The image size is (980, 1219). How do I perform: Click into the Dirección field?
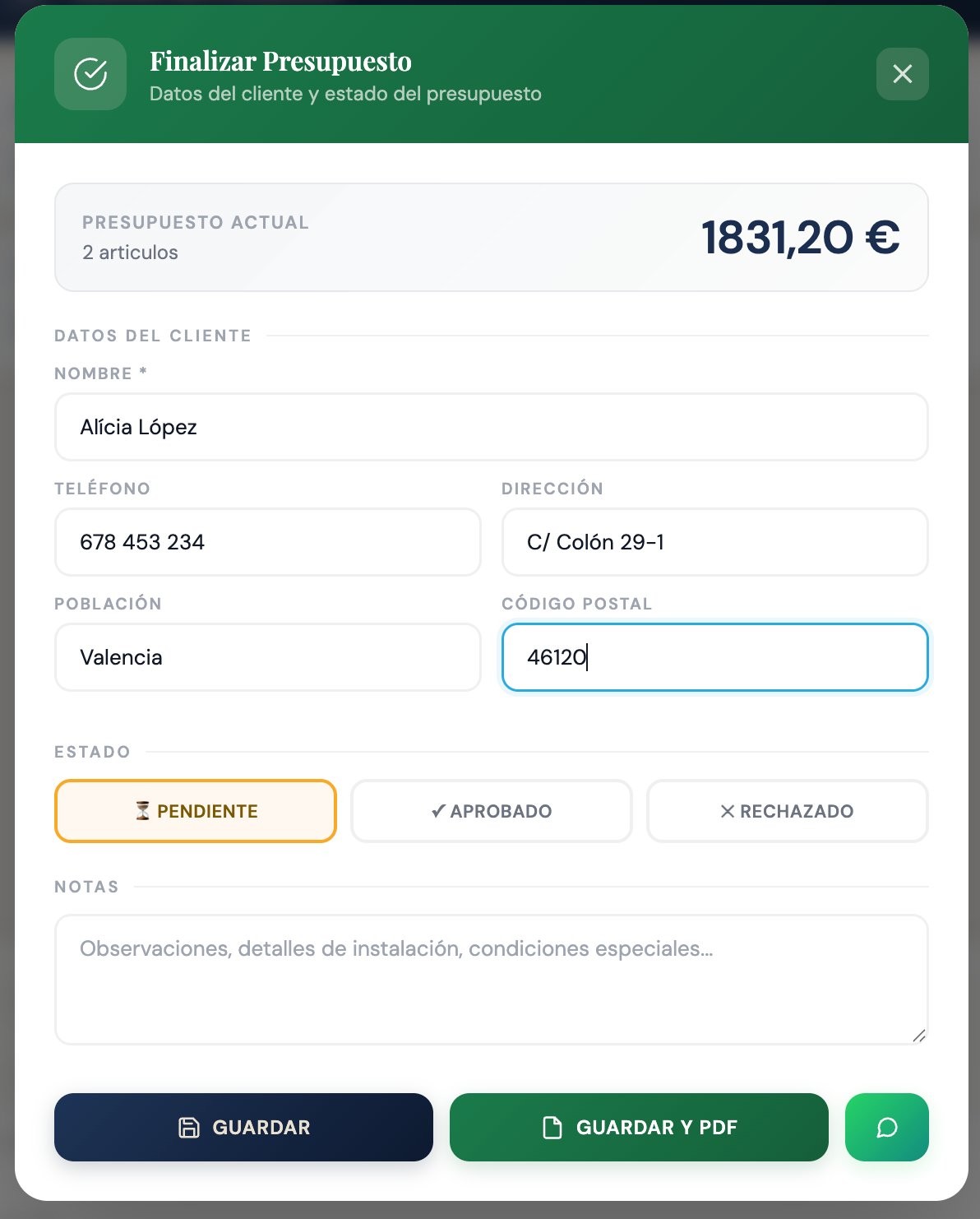click(714, 542)
